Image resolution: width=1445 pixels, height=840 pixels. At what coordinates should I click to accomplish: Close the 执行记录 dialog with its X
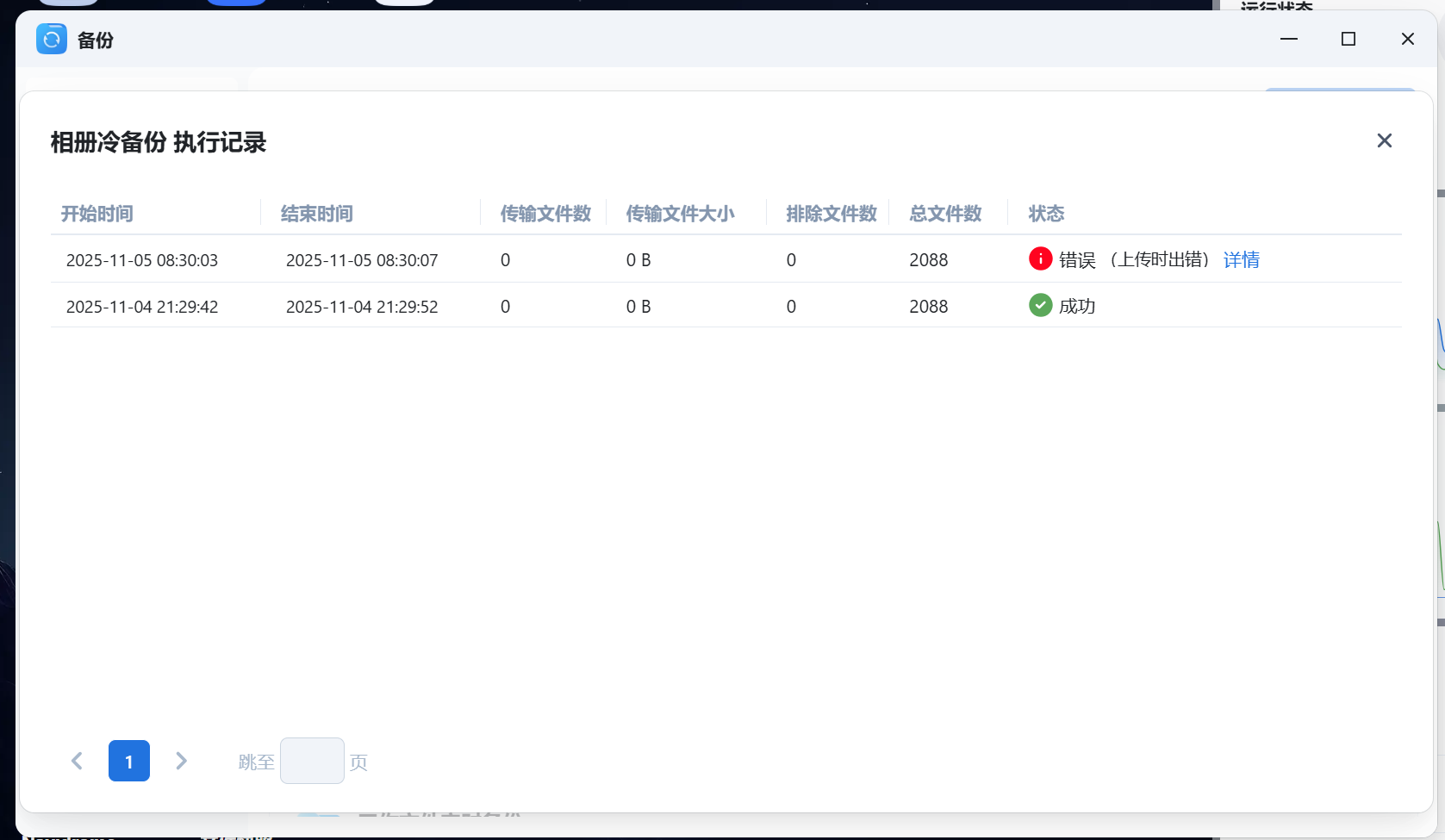(1385, 140)
